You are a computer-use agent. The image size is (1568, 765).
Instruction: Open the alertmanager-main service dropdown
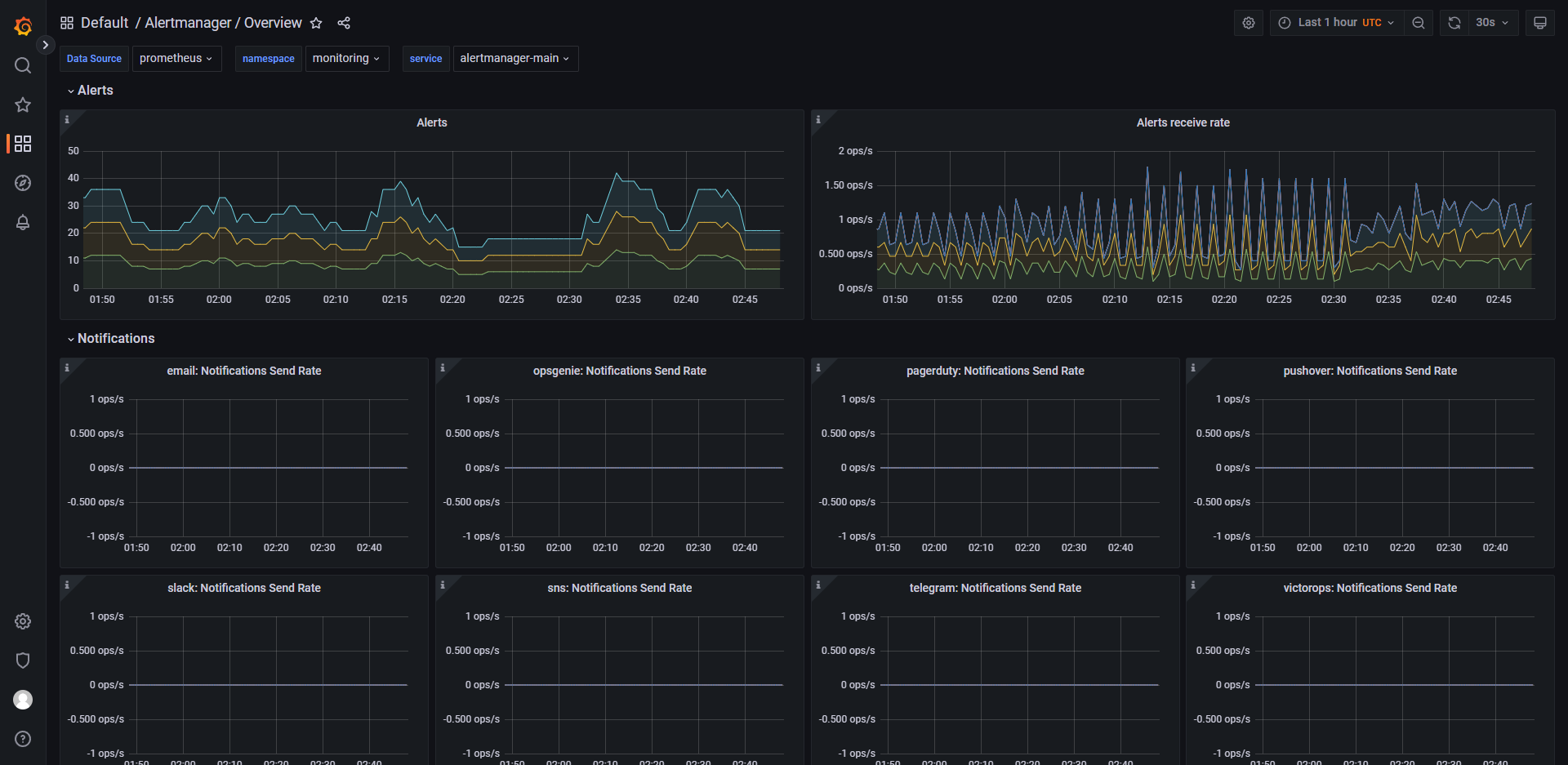click(514, 59)
